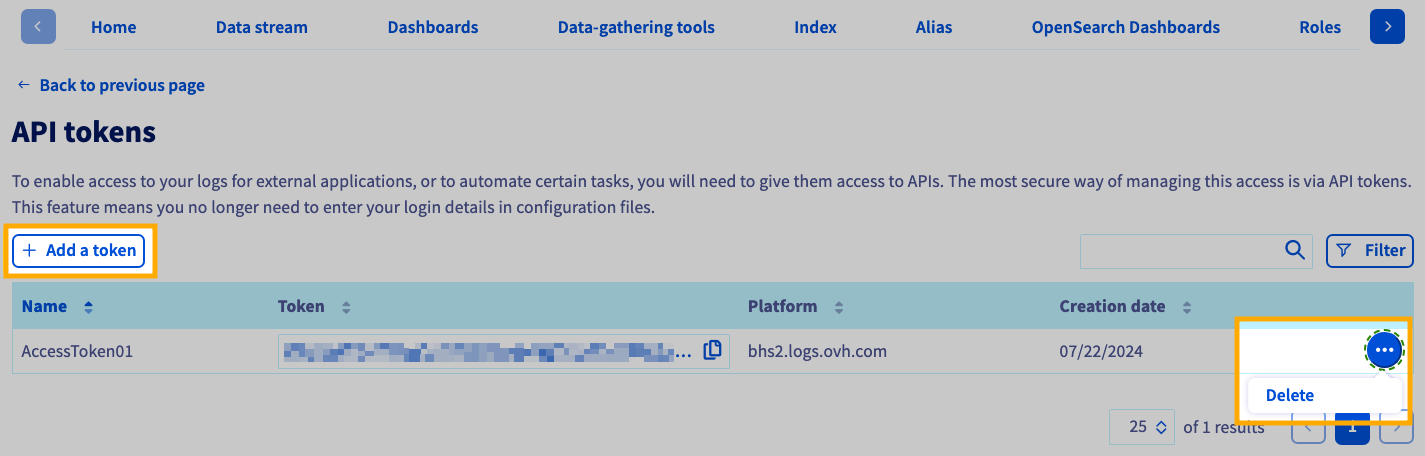This screenshot has width=1425, height=456.
Task: Open the 25 results-per-page dropdown
Action: click(1147, 427)
